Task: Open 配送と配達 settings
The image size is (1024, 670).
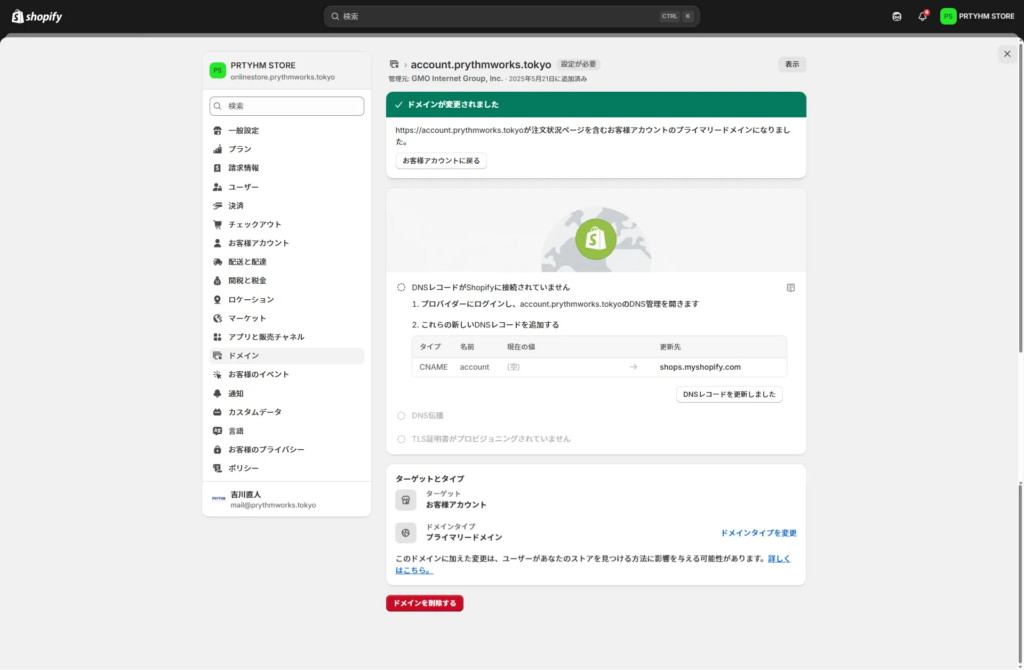Action: pyautogui.click(x=287, y=262)
